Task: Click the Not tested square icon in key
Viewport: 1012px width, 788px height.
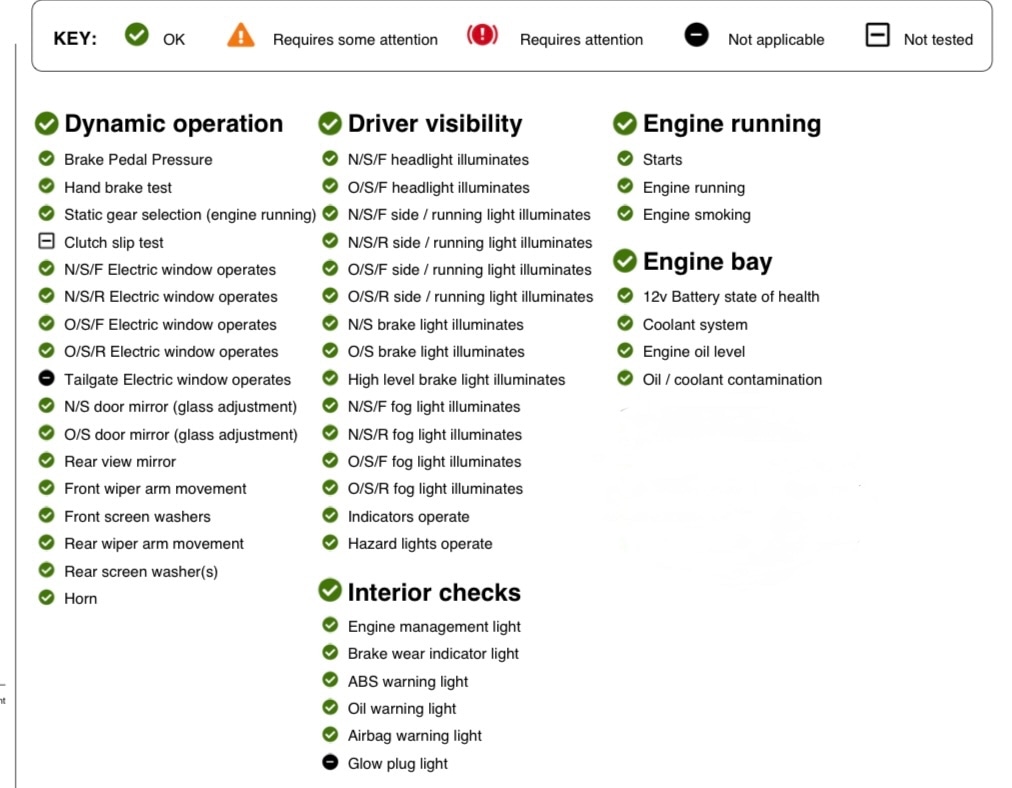Action: tap(877, 37)
